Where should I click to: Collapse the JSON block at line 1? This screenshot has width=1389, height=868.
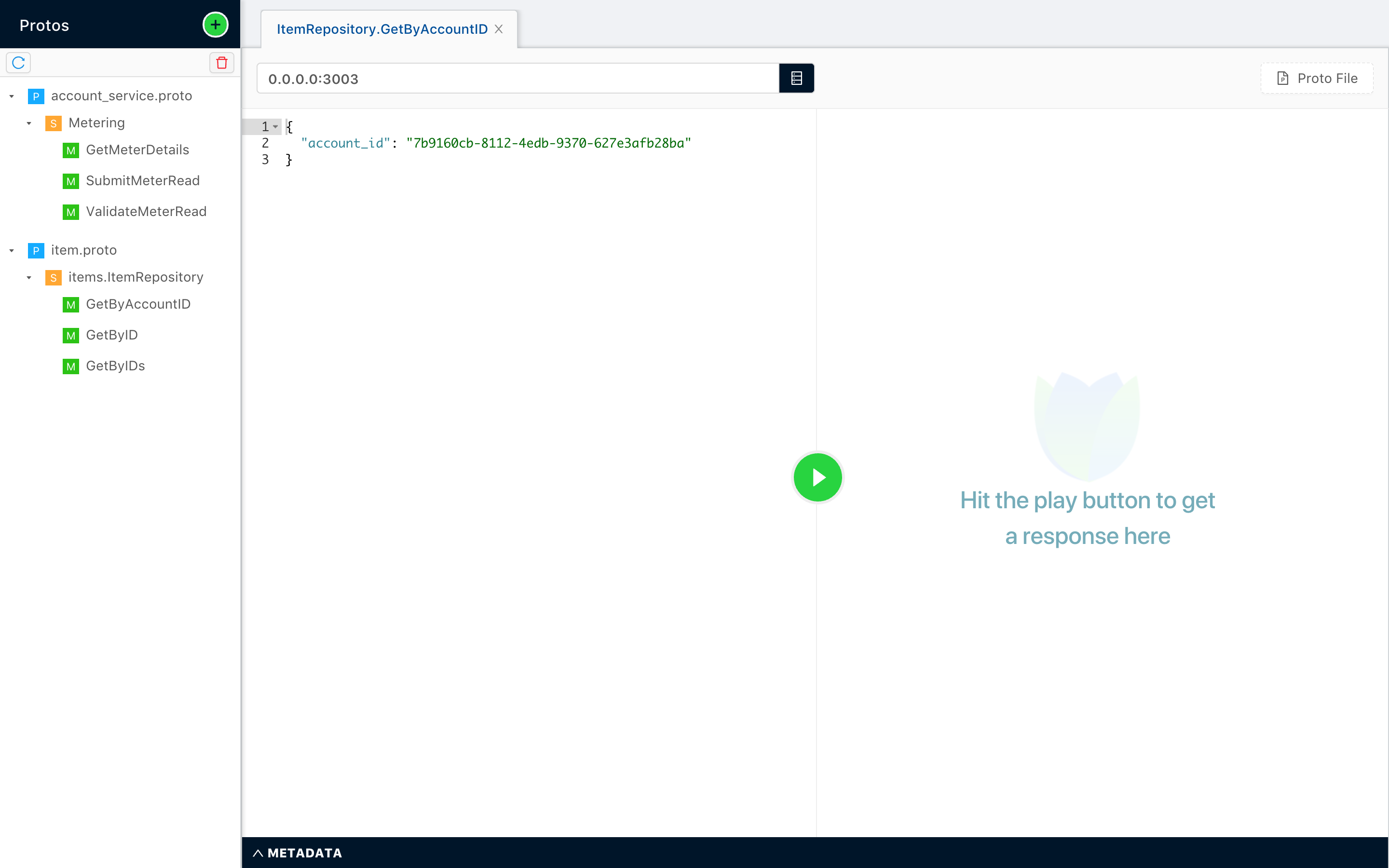coord(275,126)
